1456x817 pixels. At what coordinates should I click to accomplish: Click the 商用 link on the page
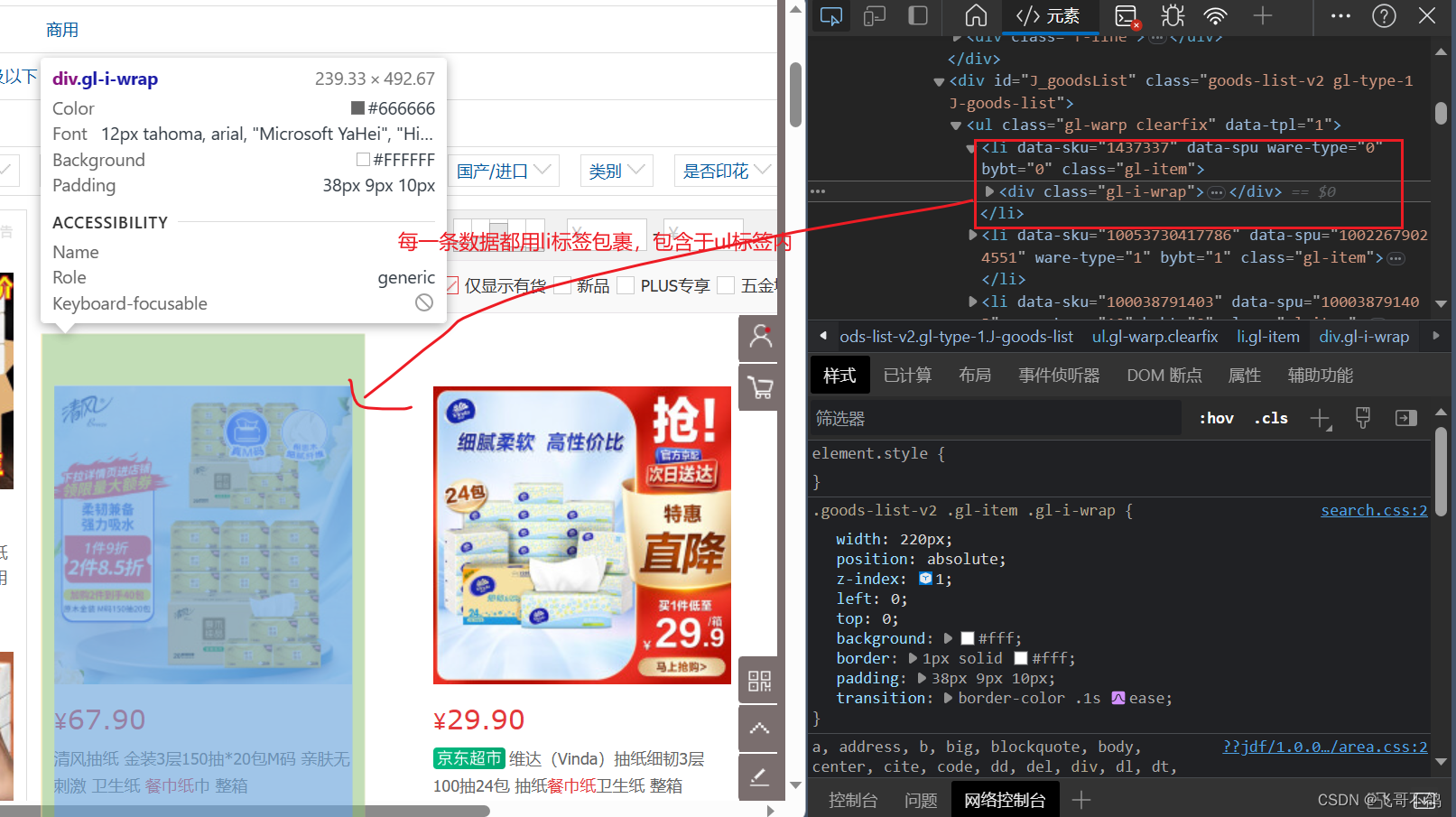(x=62, y=30)
